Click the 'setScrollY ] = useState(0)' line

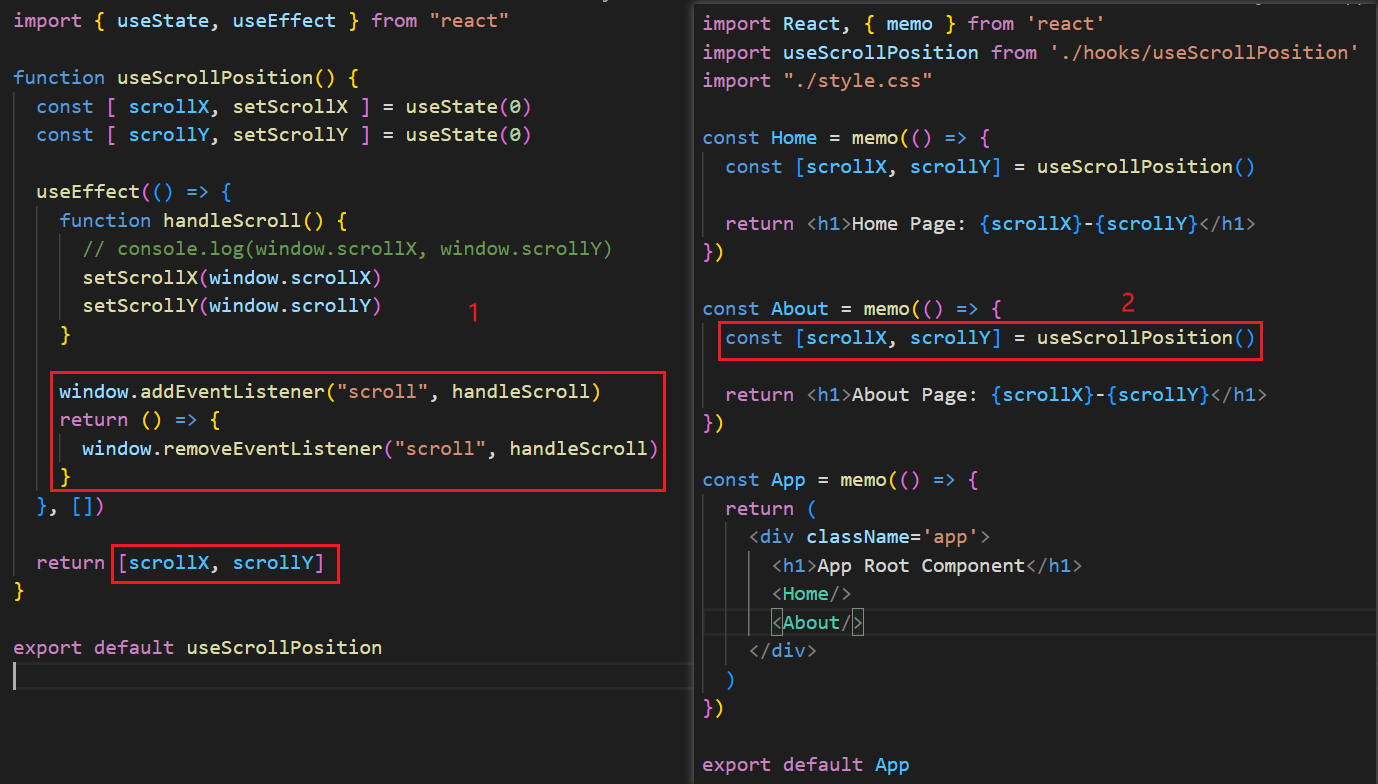pos(284,134)
